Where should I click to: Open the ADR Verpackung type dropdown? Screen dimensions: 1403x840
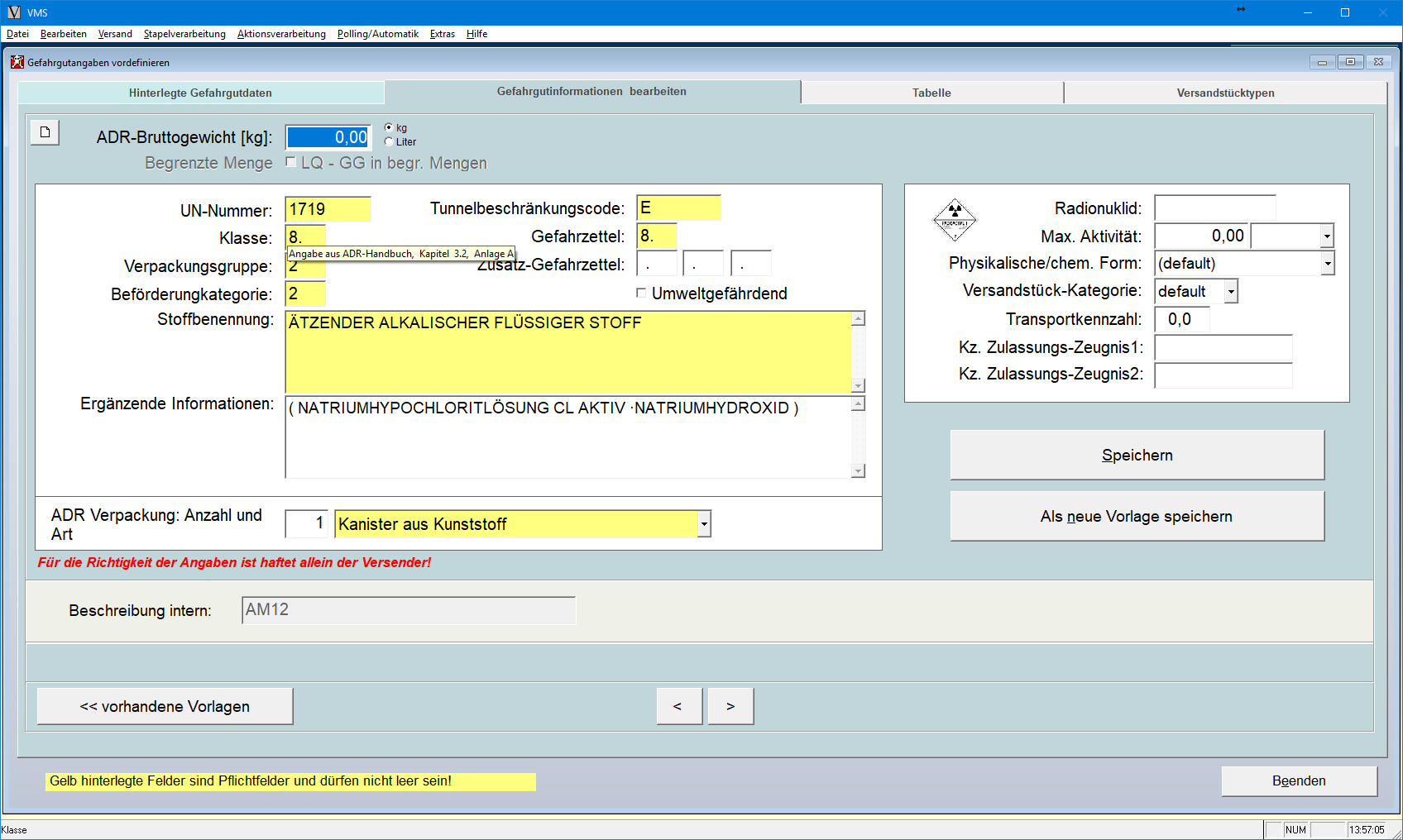click(x=704, y=524)
